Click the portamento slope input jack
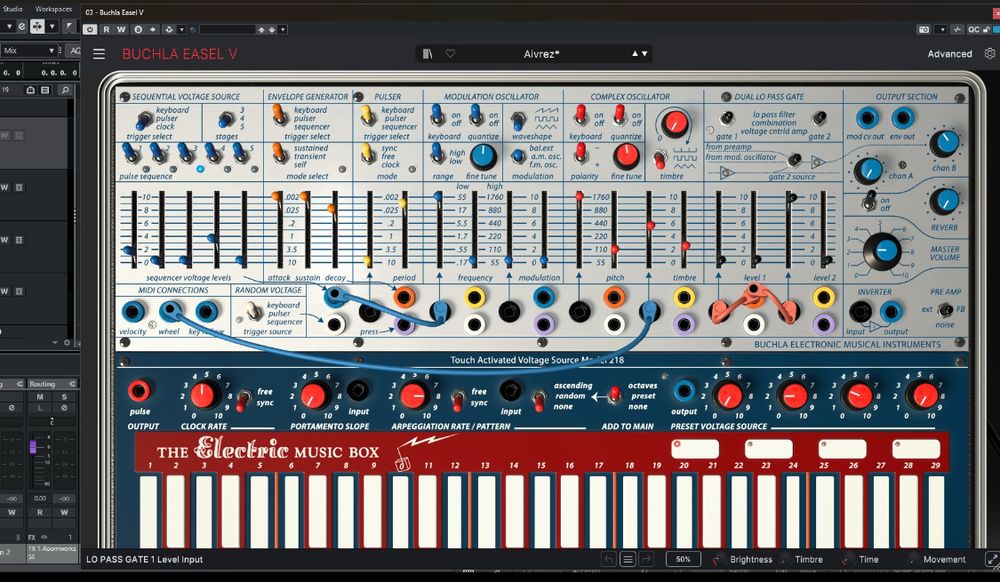The image size is (1000, 582). coord(358,390)
